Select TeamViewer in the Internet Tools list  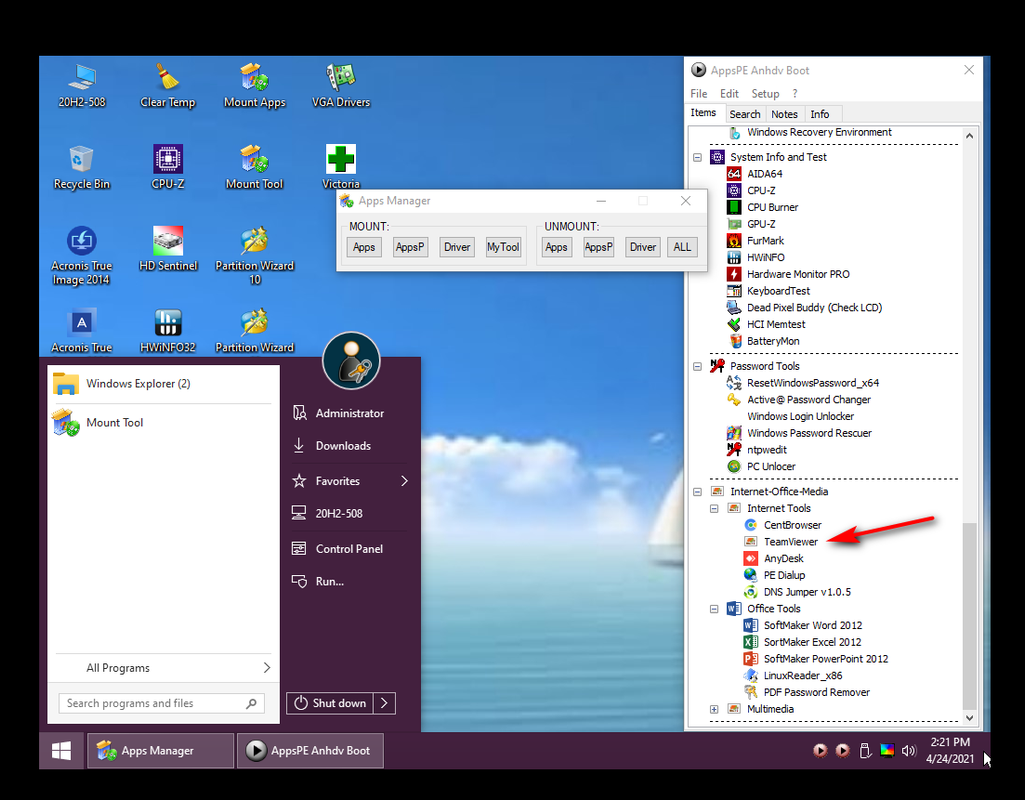tap(790, 542)
